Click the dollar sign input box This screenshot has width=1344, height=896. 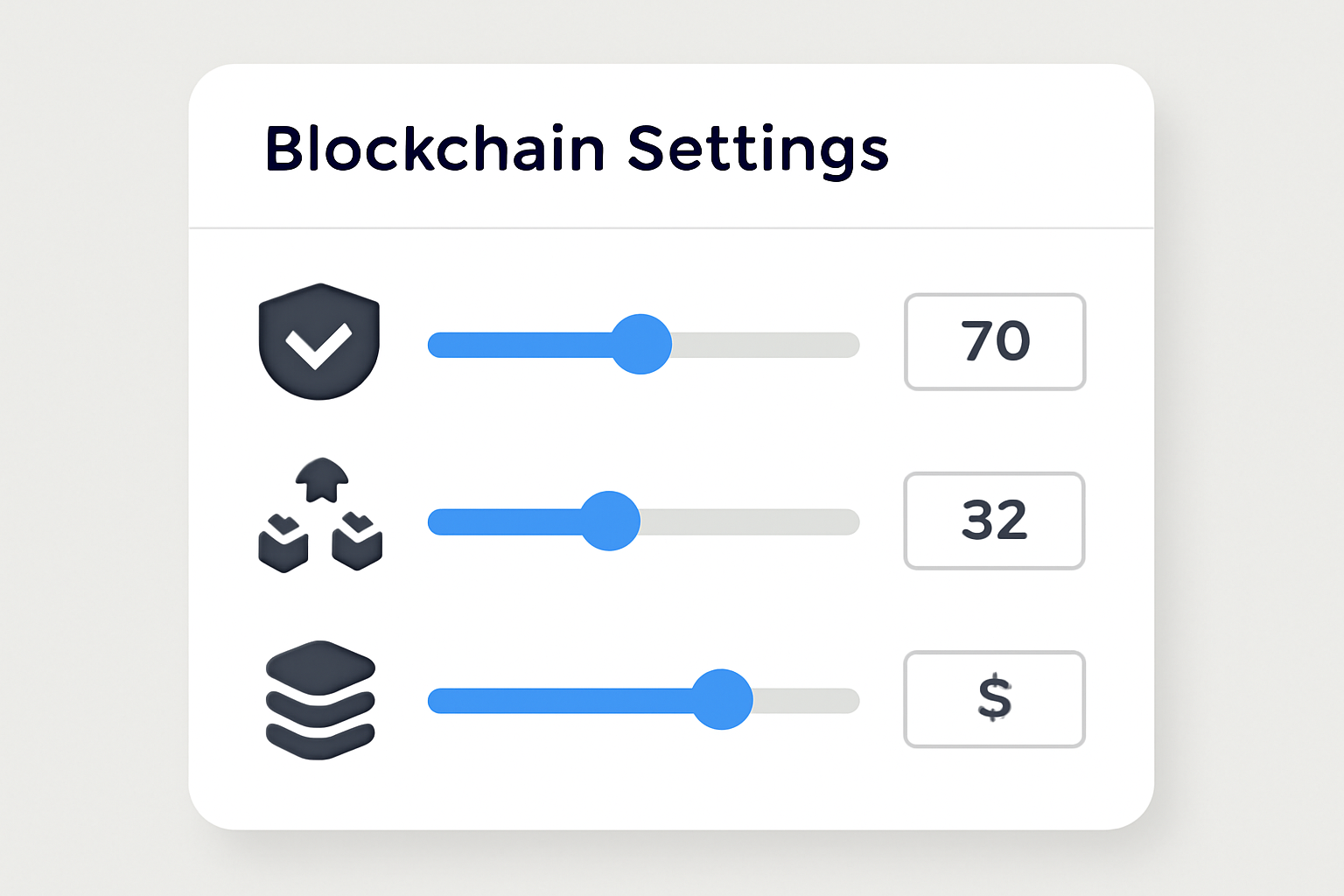[x=994, y=699]
